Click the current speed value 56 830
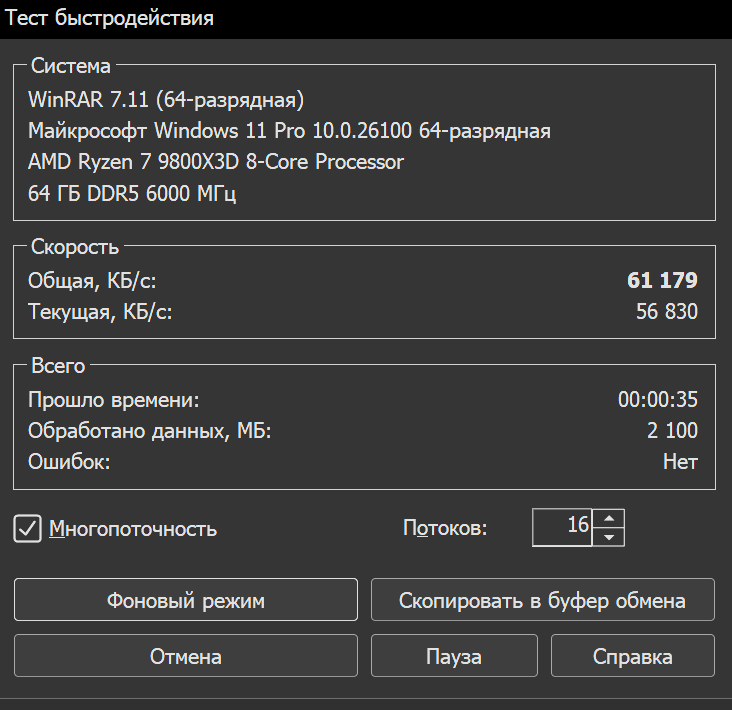 click(x=667, y=311)
